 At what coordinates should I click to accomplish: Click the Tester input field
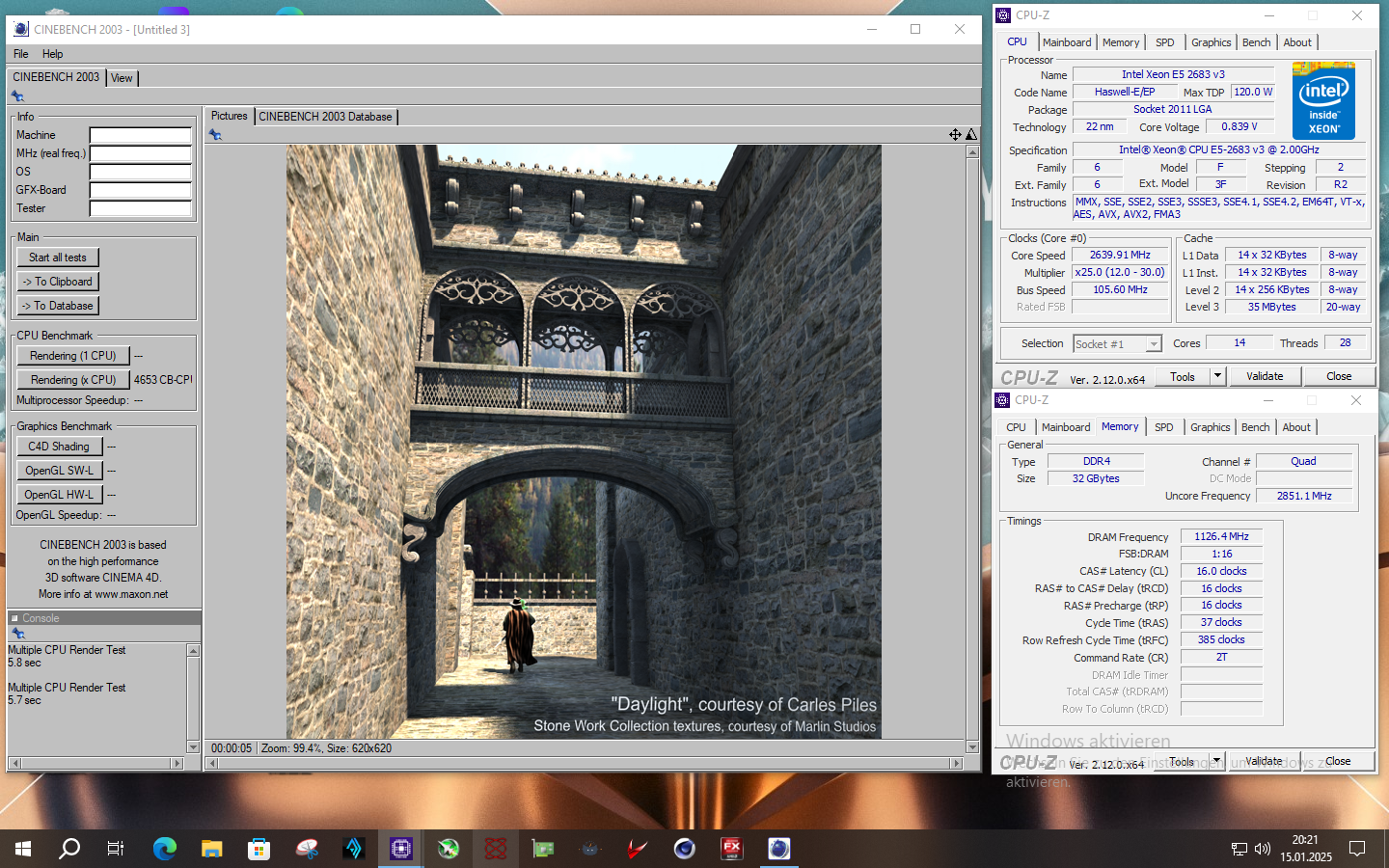141,208
